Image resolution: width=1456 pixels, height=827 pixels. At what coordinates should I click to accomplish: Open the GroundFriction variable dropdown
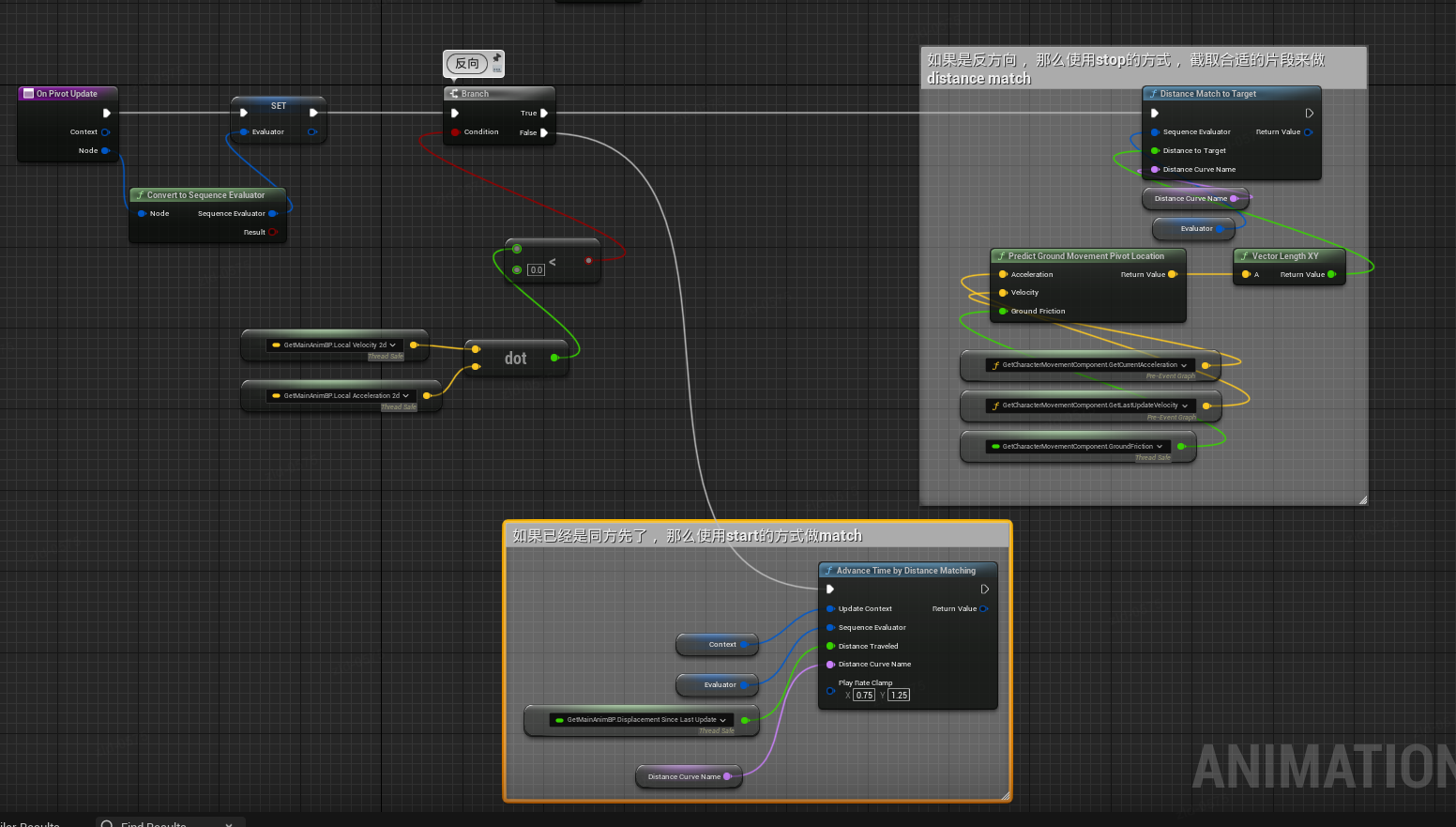(1160, 447)
